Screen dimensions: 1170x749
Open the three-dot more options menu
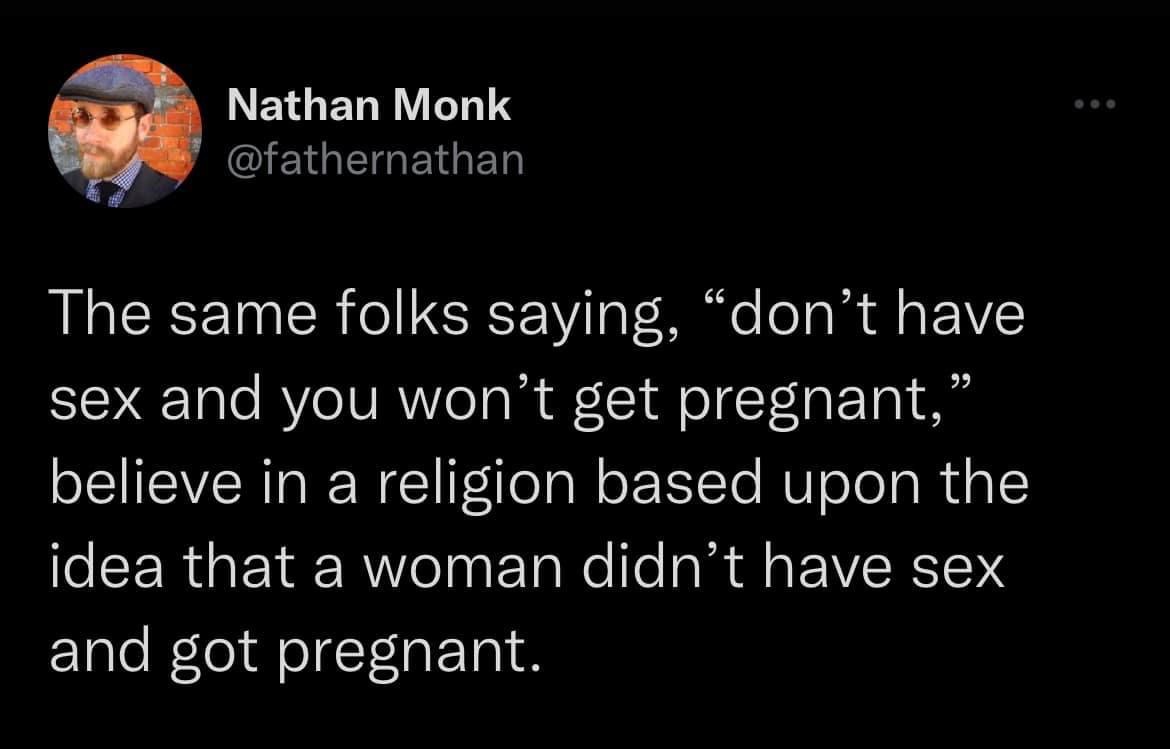[x=1094, y=105]
